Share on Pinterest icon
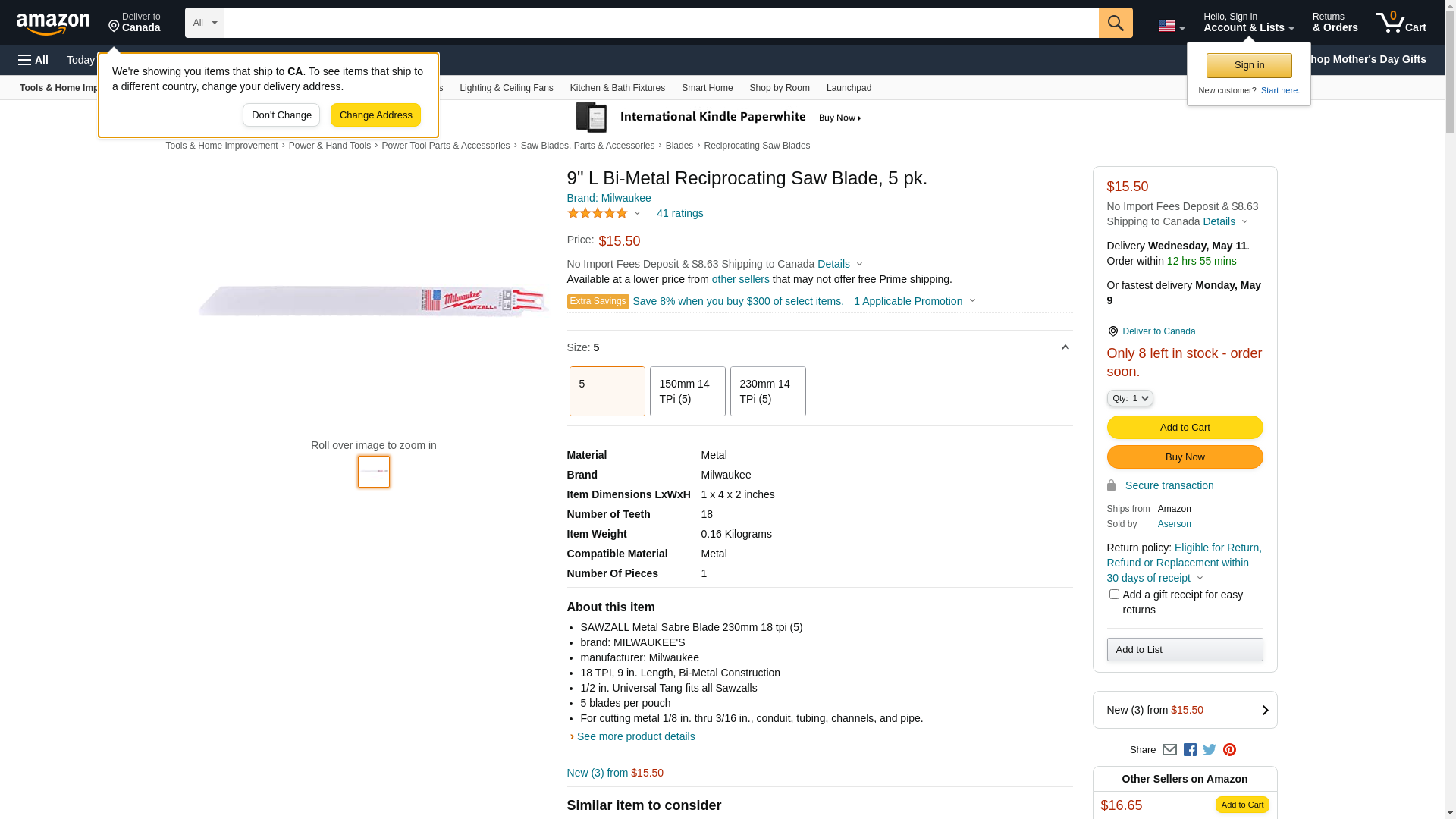The width and height of the screenshot is (1456, 819). (x=1229, y=750)
